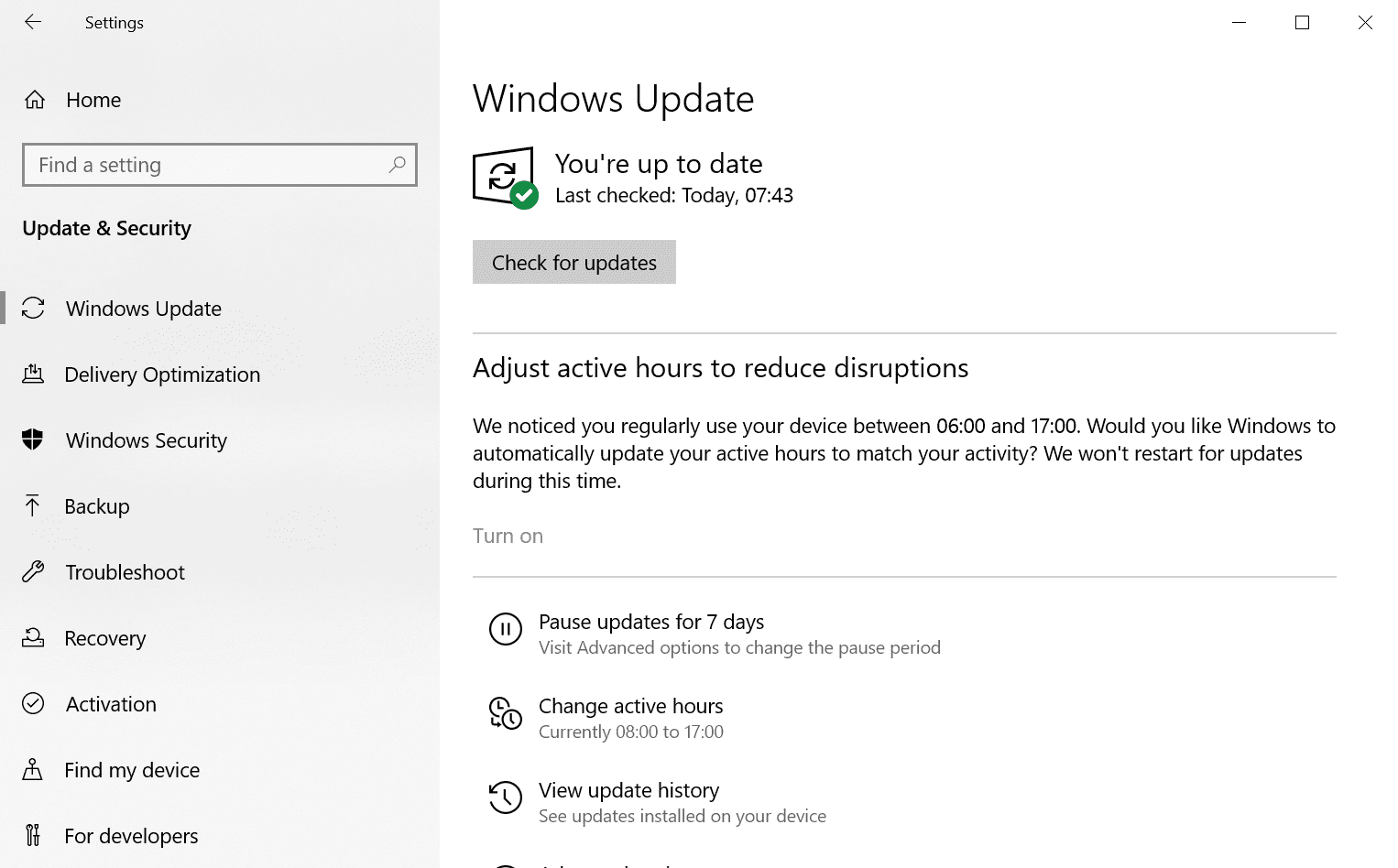Select the Windows Update sync icon in sidebar
Screen dimensions: 1398x868
coord(34,309)
